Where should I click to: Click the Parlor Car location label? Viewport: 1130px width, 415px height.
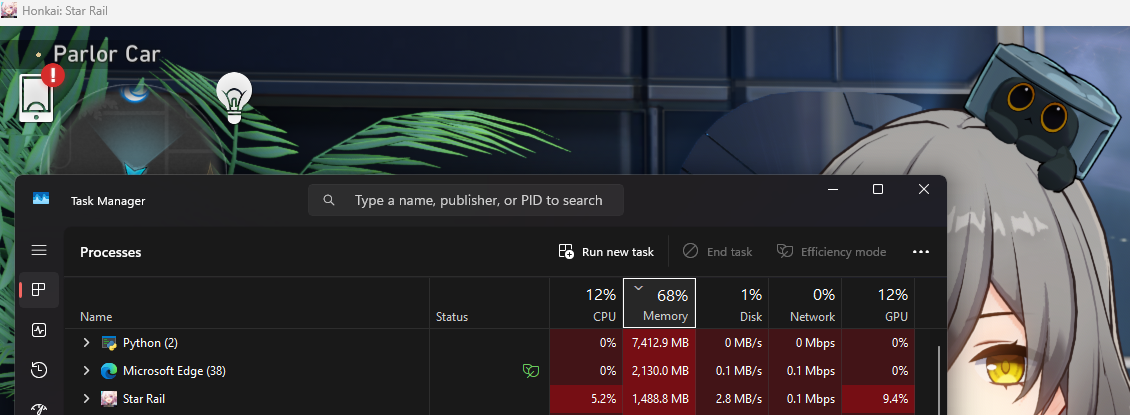coord(107,54)
